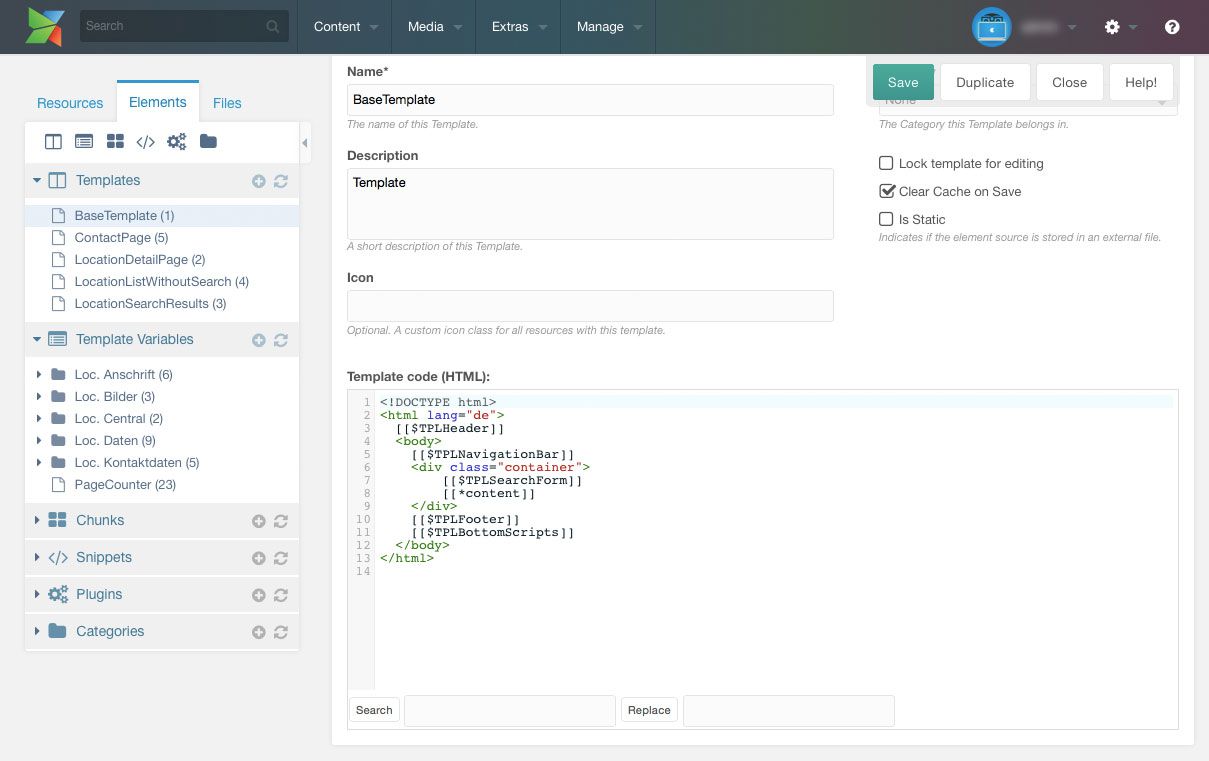Add a new Plugin with plus icon

pyautogui.click(x=258, y=595)
